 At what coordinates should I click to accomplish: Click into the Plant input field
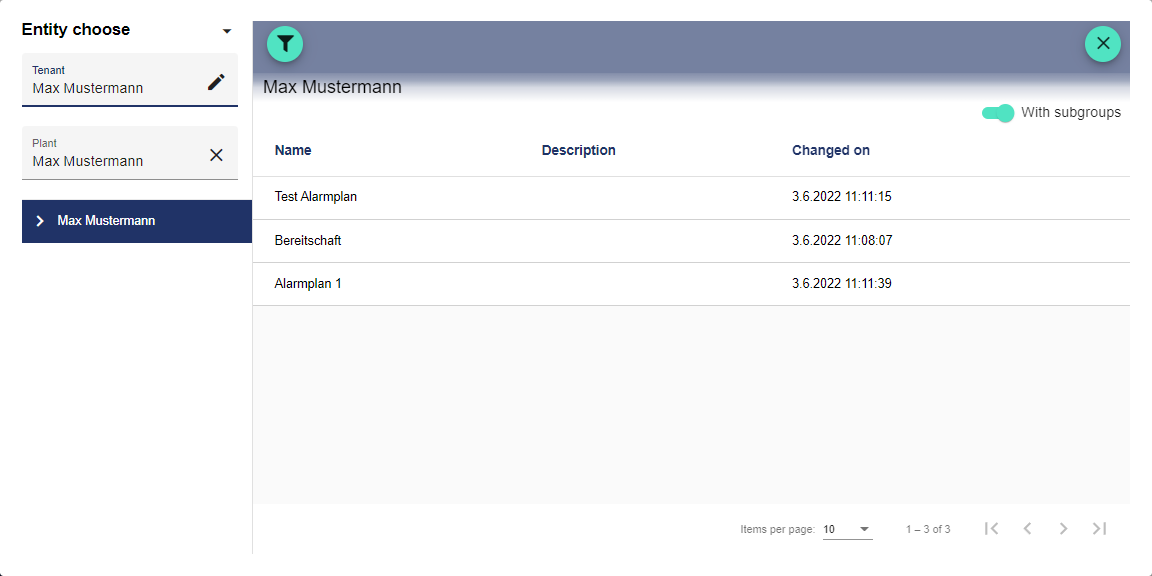click(110, 161)
